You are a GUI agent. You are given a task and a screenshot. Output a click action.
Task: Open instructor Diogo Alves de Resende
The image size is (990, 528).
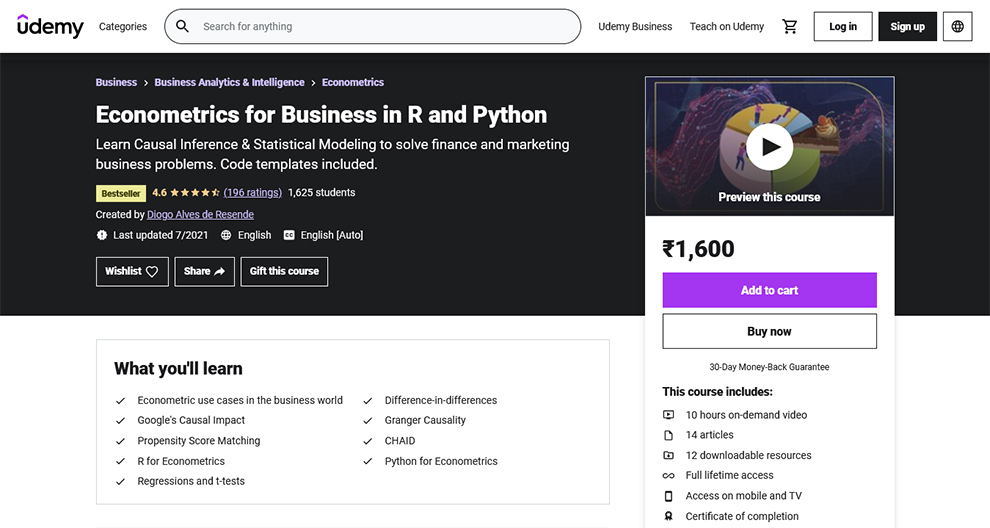(x=200, y=215)
